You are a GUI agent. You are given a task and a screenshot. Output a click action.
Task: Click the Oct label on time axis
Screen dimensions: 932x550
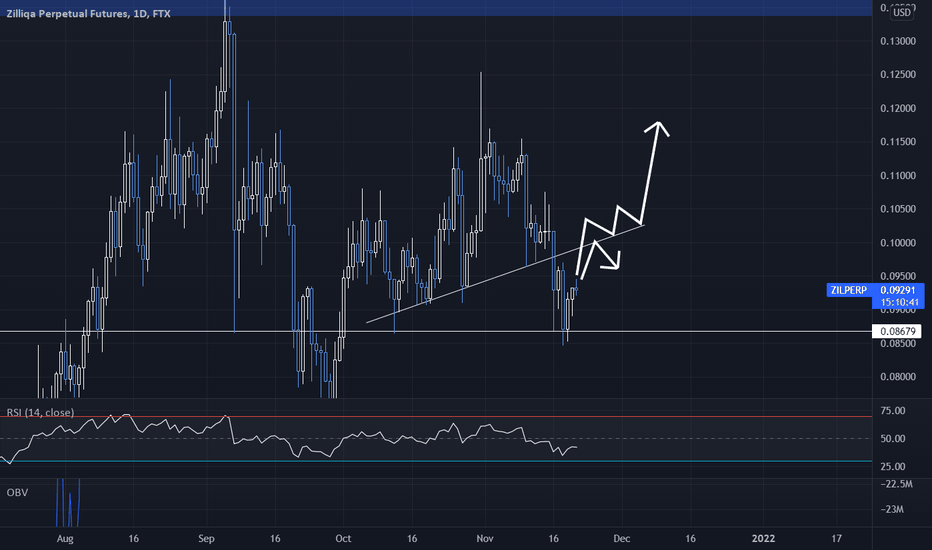click(343, 539)
